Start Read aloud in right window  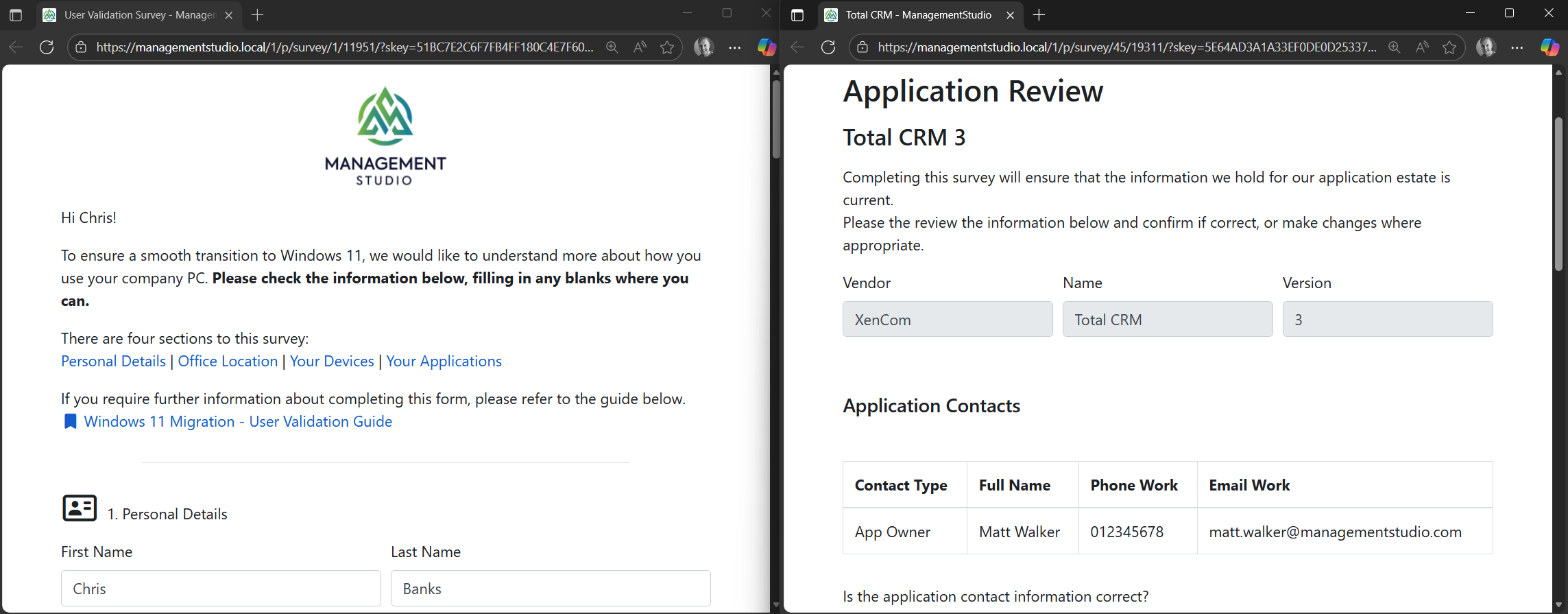point(1422,47)
